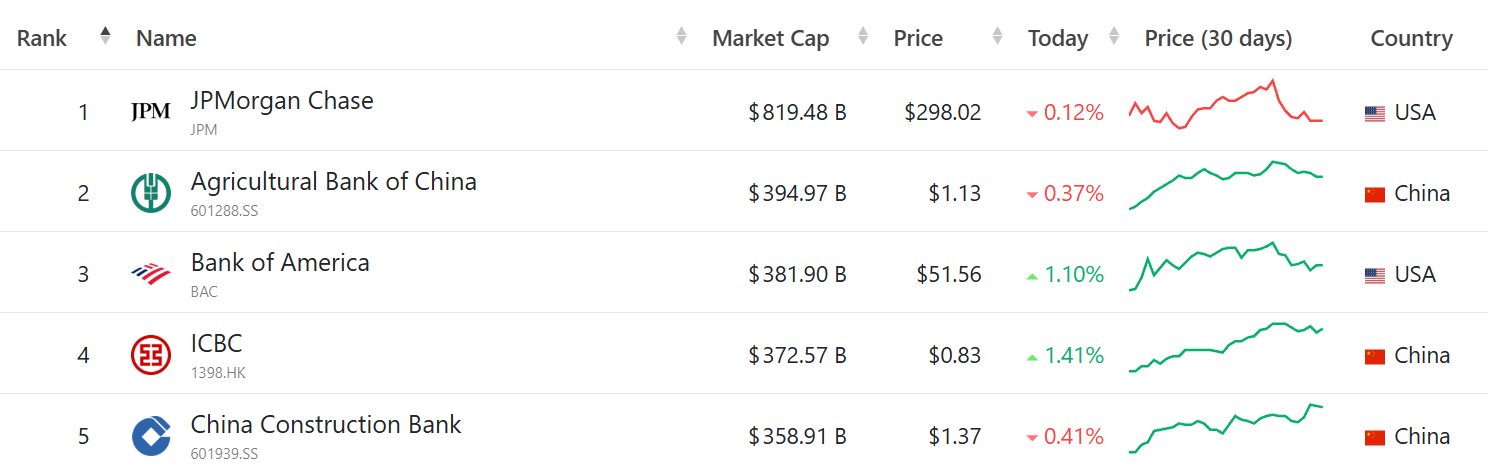This screenshot has width=1488, height=474.
Task: Open the China Construction Bank link
Action: point(326,425)
